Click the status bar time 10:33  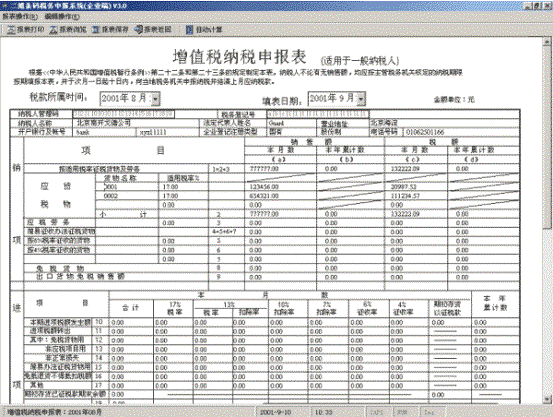(x=323, y=412)
